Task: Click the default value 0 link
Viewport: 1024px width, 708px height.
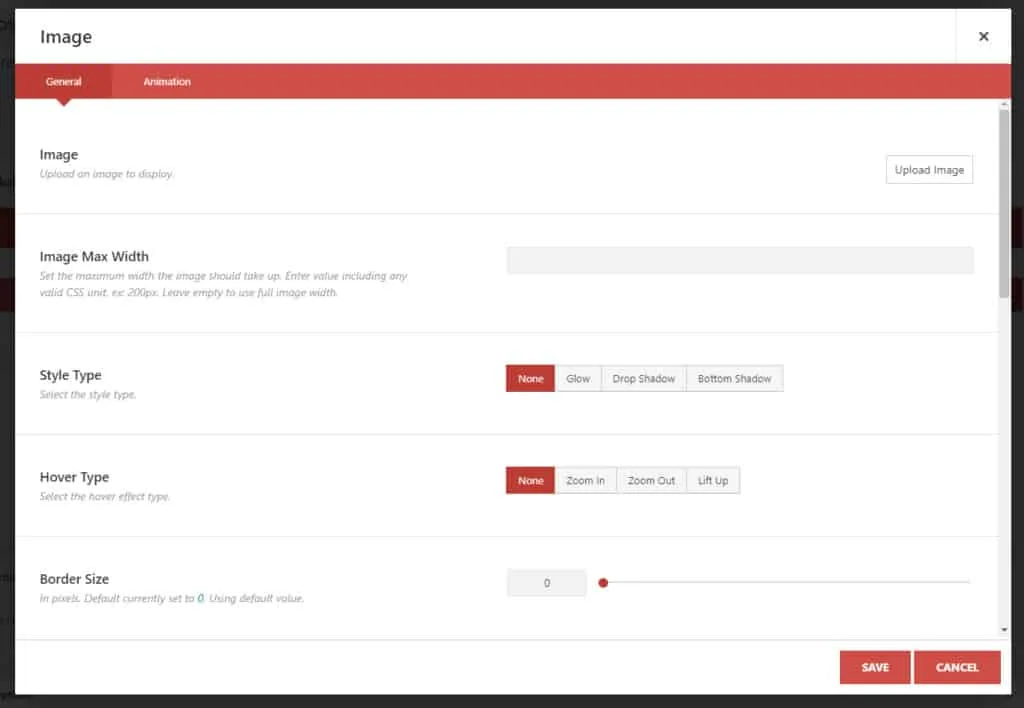Action: (x=200, y=598)
